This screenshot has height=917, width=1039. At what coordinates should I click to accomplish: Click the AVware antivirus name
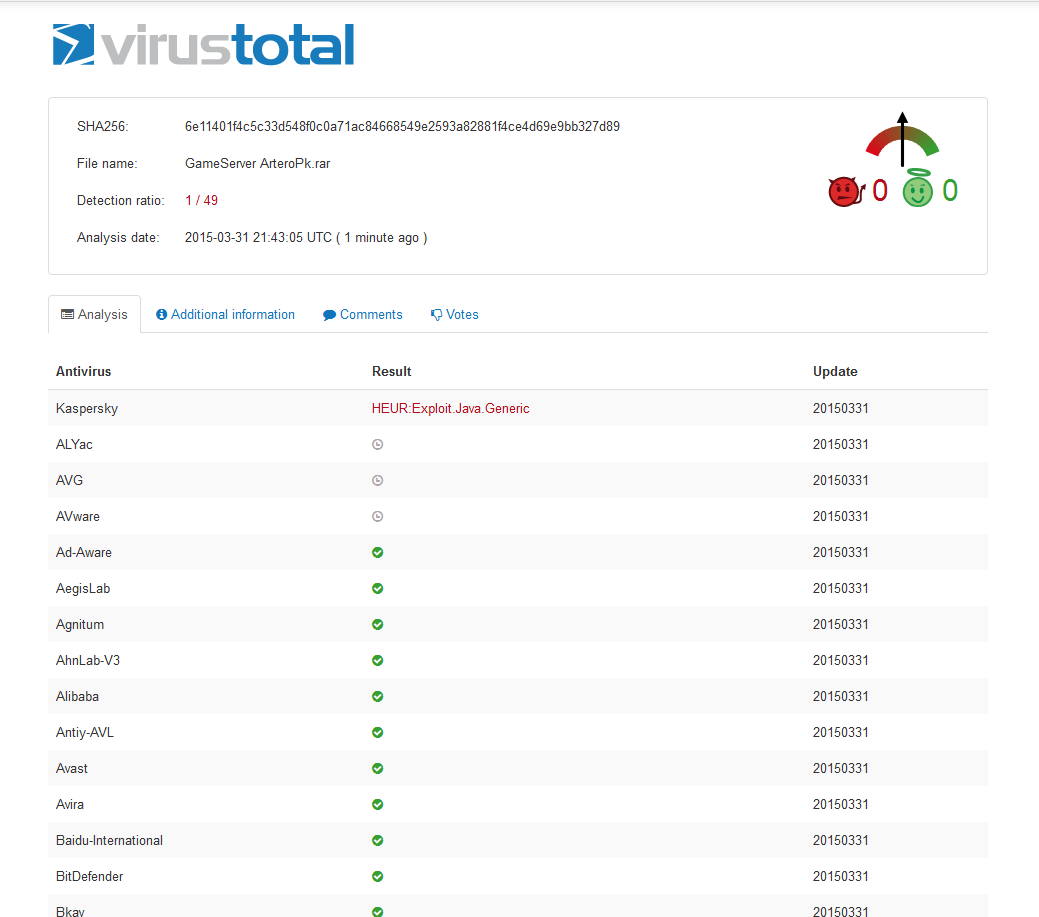(x=78, y=516)
